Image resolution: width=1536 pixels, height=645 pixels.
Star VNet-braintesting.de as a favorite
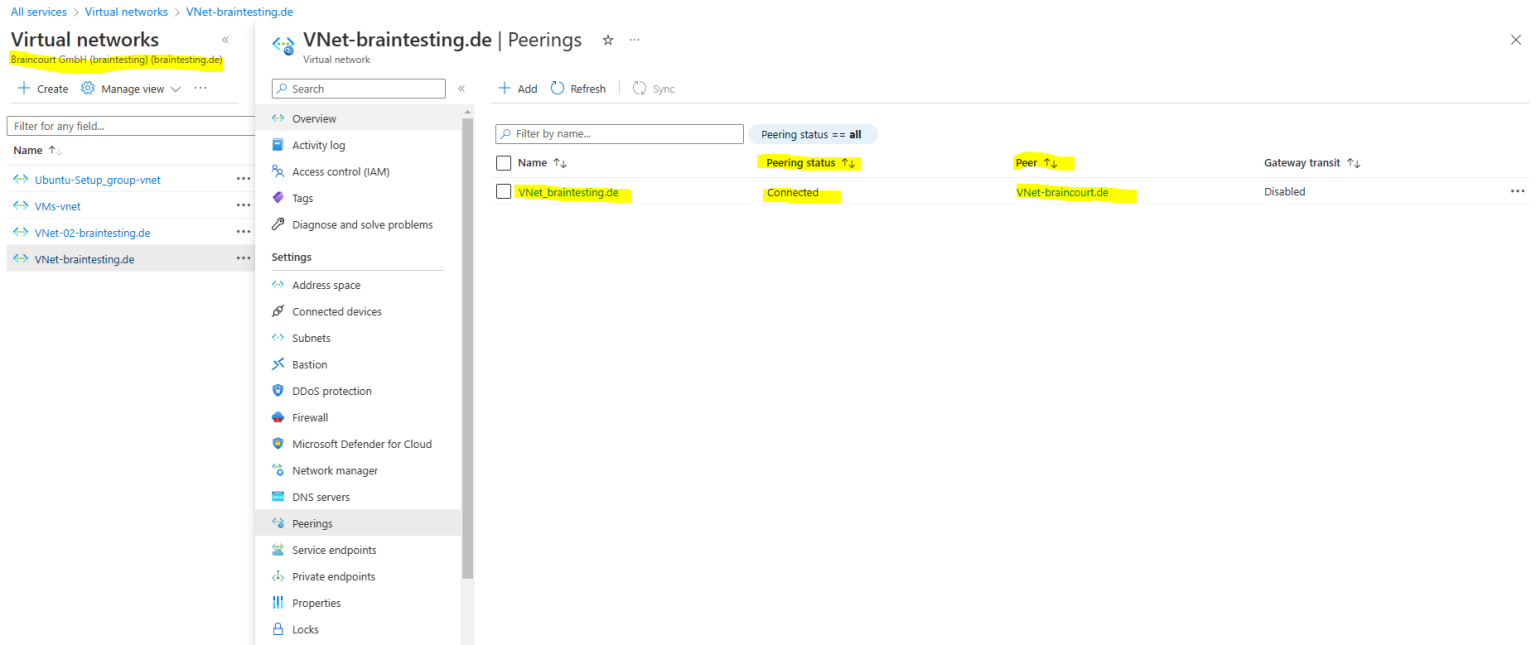607,40
